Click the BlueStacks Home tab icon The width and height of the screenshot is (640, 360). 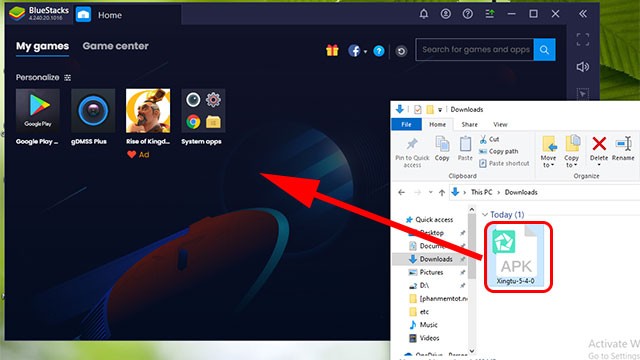(83, 15)
